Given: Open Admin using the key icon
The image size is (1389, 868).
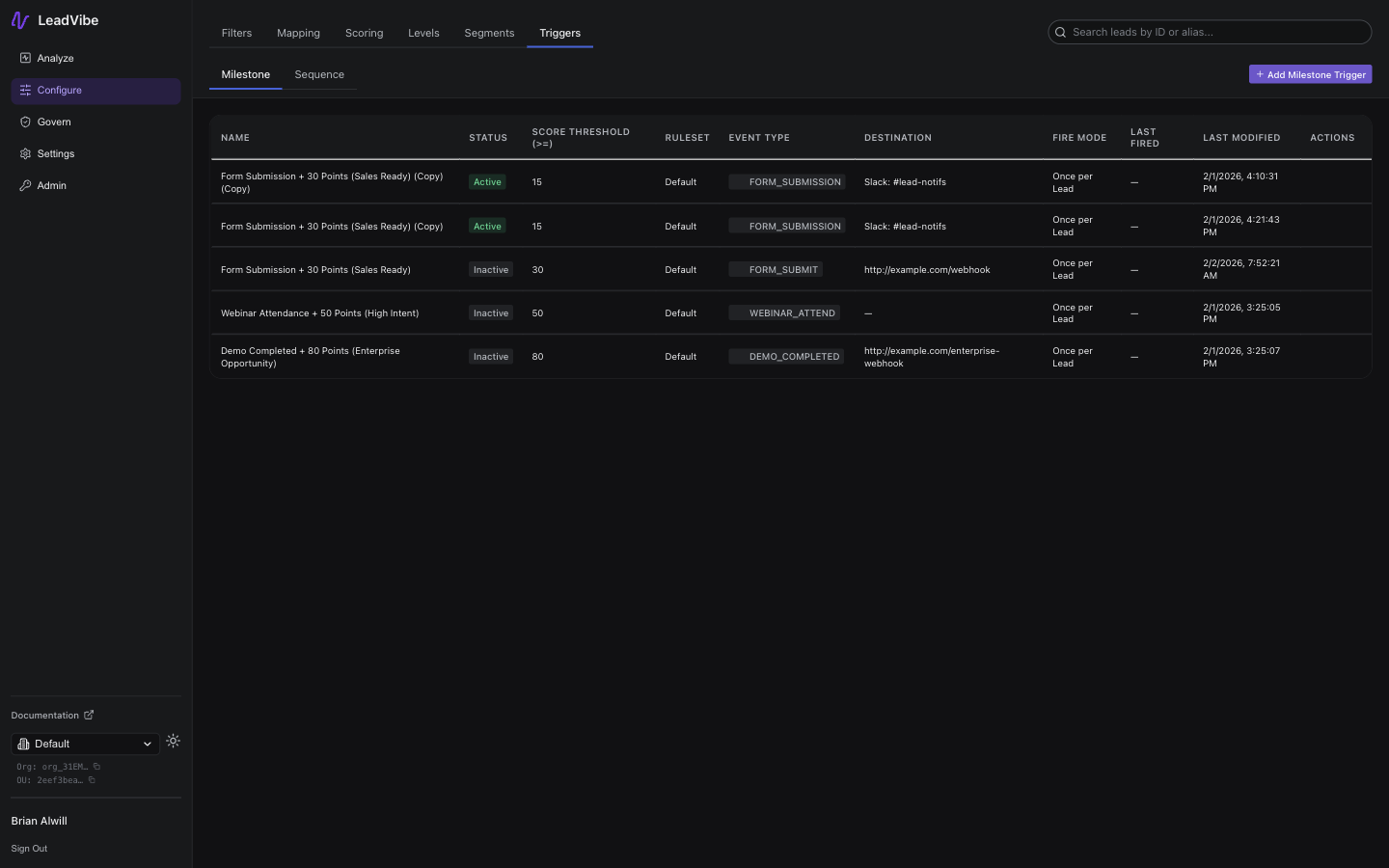Looking at the screenshot, I should [25, 185].
